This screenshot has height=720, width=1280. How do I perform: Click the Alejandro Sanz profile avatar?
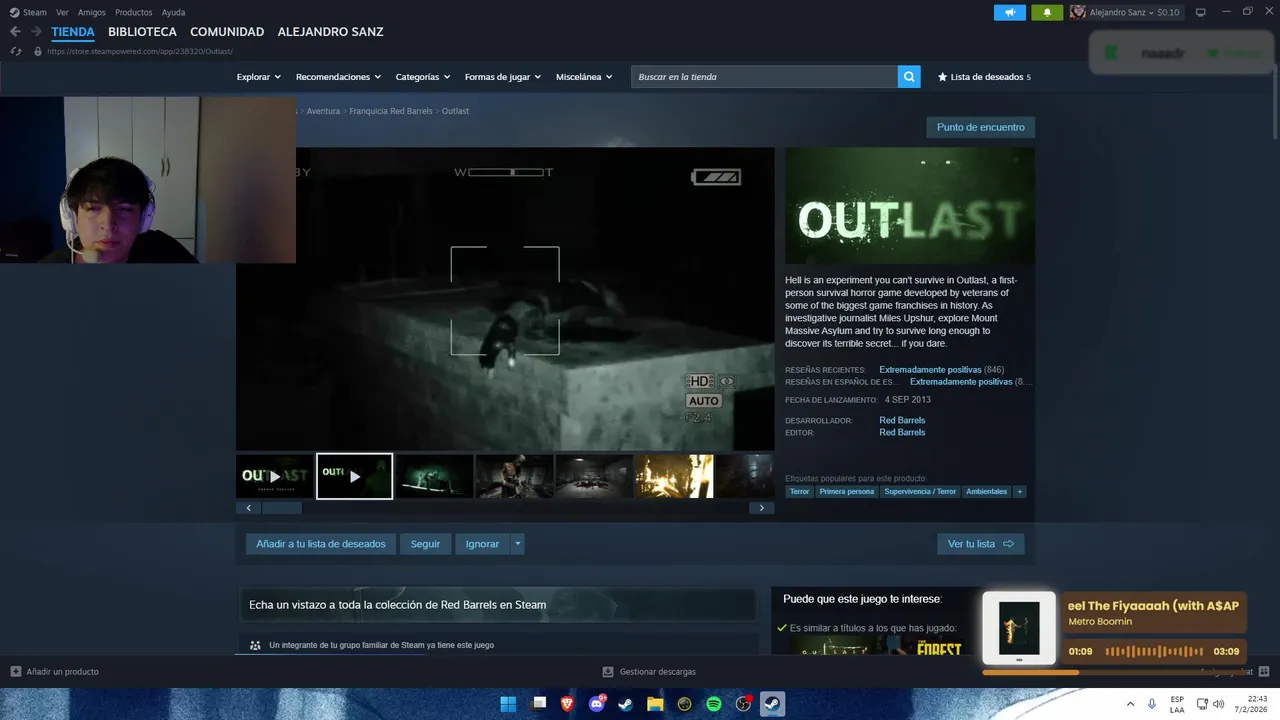pos(1077,12)
